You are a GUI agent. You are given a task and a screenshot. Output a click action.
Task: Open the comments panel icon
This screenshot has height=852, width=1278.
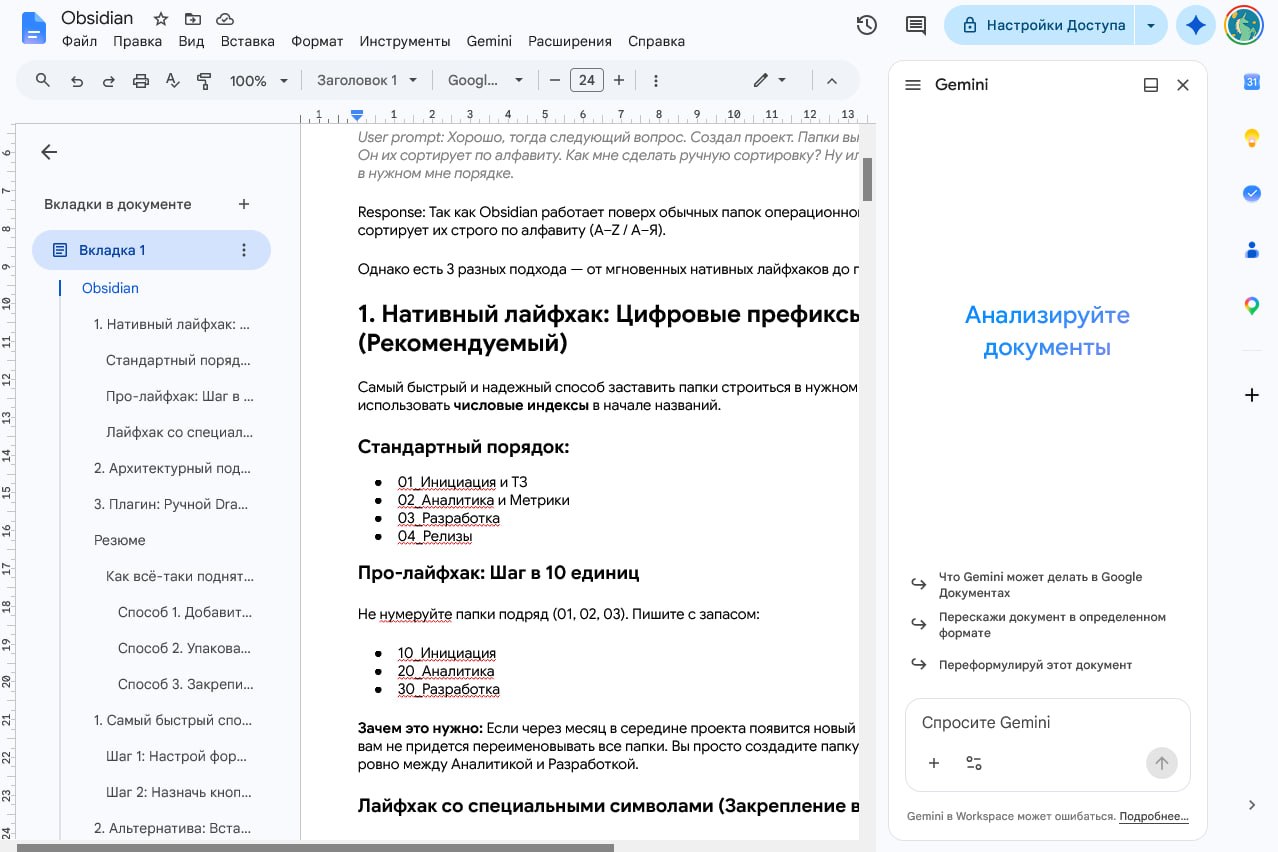[x=915, y=25]
